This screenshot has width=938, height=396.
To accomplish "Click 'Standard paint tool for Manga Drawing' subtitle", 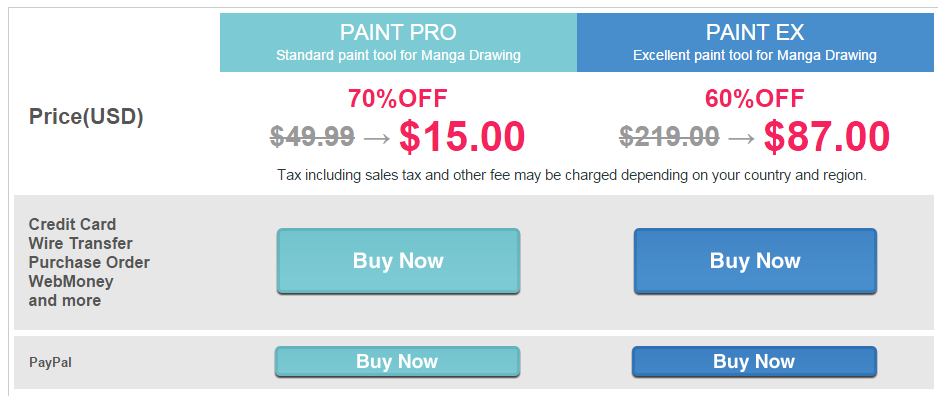I will [x=398, y=56].
